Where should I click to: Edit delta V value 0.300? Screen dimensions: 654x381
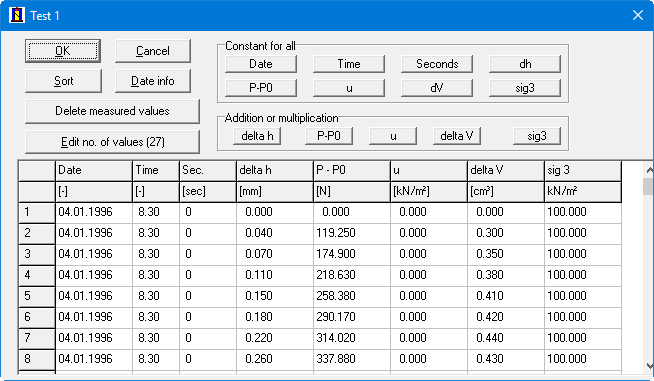pyautogui.click(x=506, y=233)
